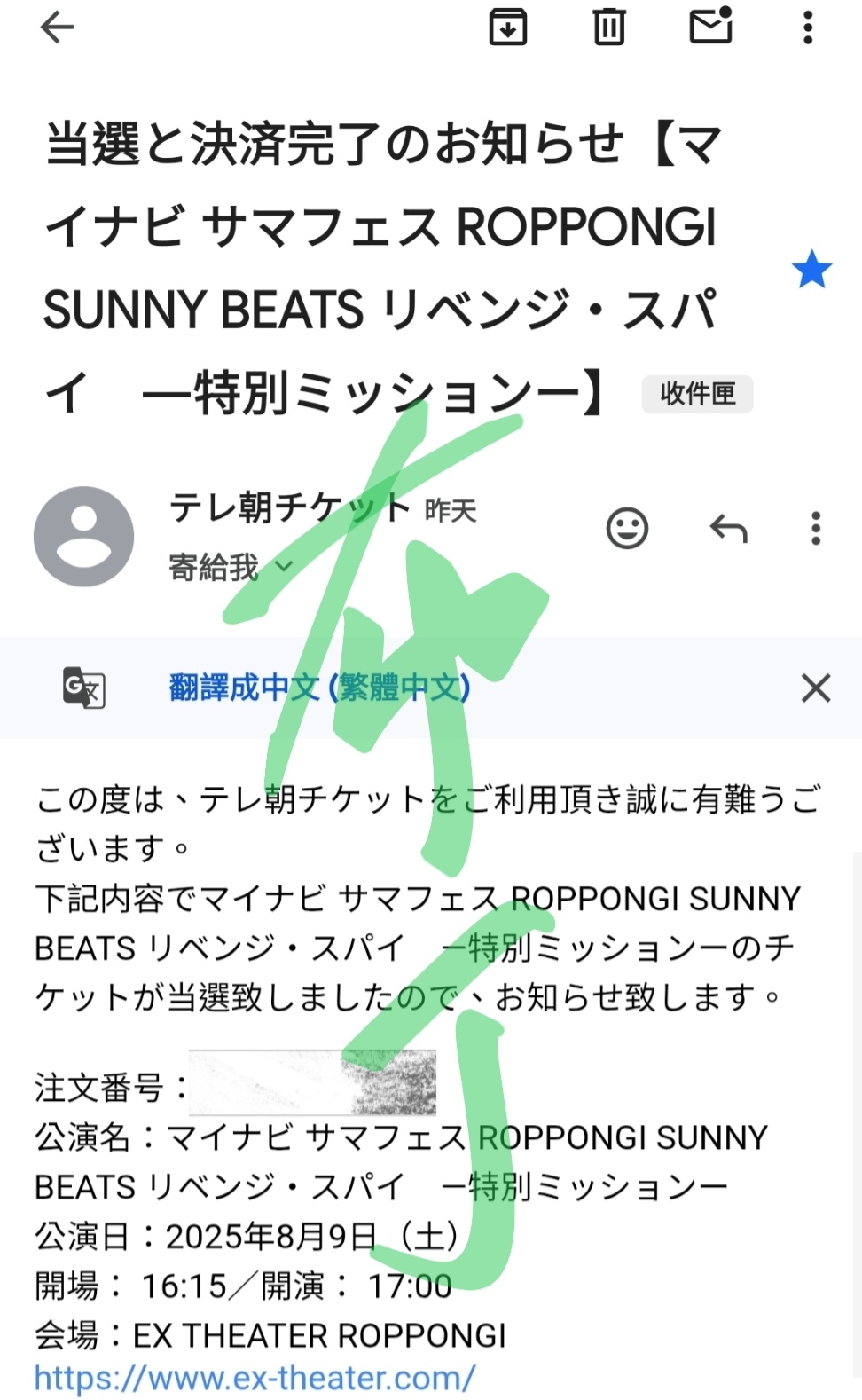Open the sender row three-dot menu
Image resolution: width=862 pixels, height=1400 pixels.
tap(816, 529)
